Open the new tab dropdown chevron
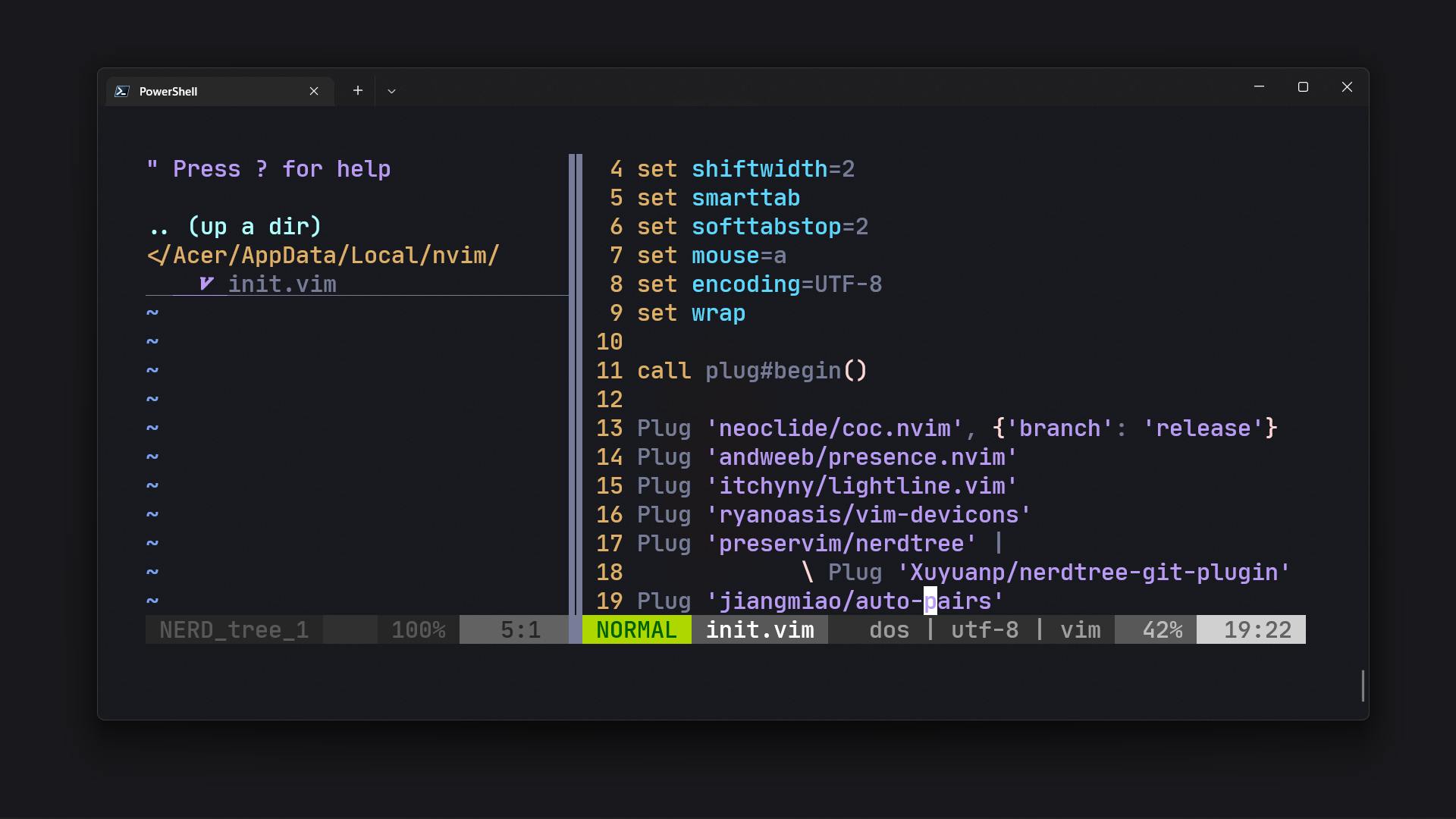The height and width of the screenshot is (819, 1456). pyautogui.click(x=391, y=90)
